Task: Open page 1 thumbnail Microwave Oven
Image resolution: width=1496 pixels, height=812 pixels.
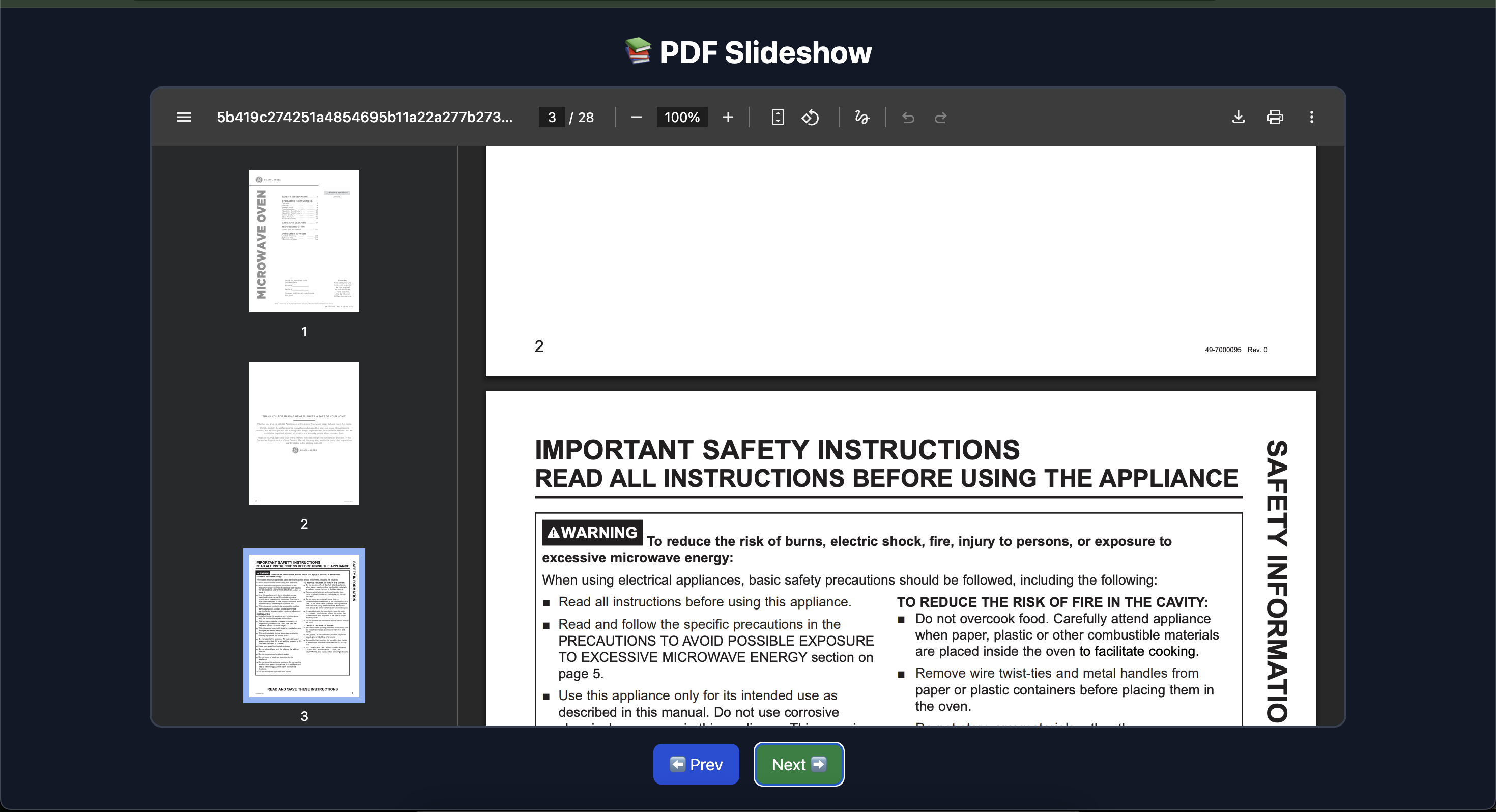Action: pos(304,241)
